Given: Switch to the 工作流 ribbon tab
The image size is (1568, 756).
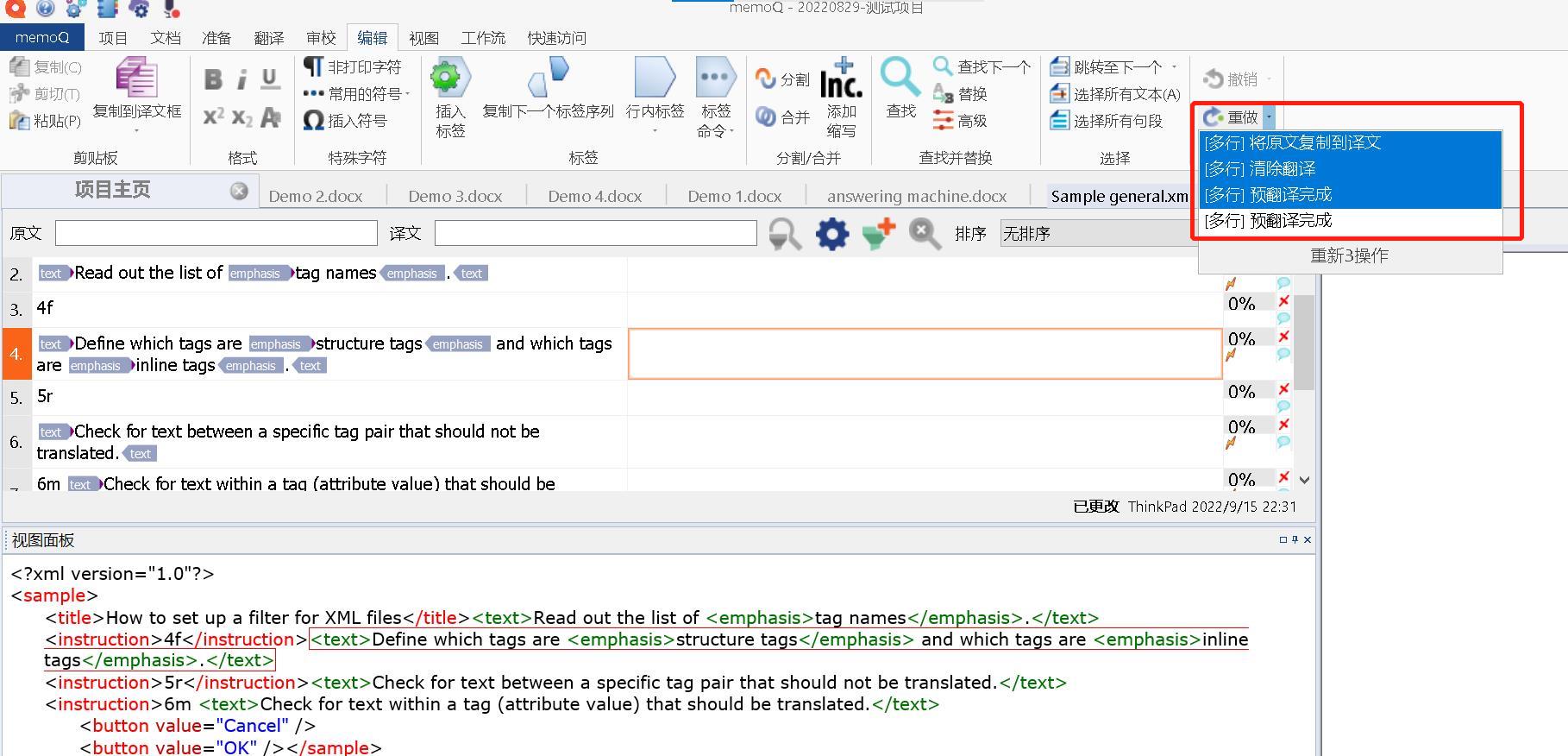Looking at the screenshot, I should 483,38.
